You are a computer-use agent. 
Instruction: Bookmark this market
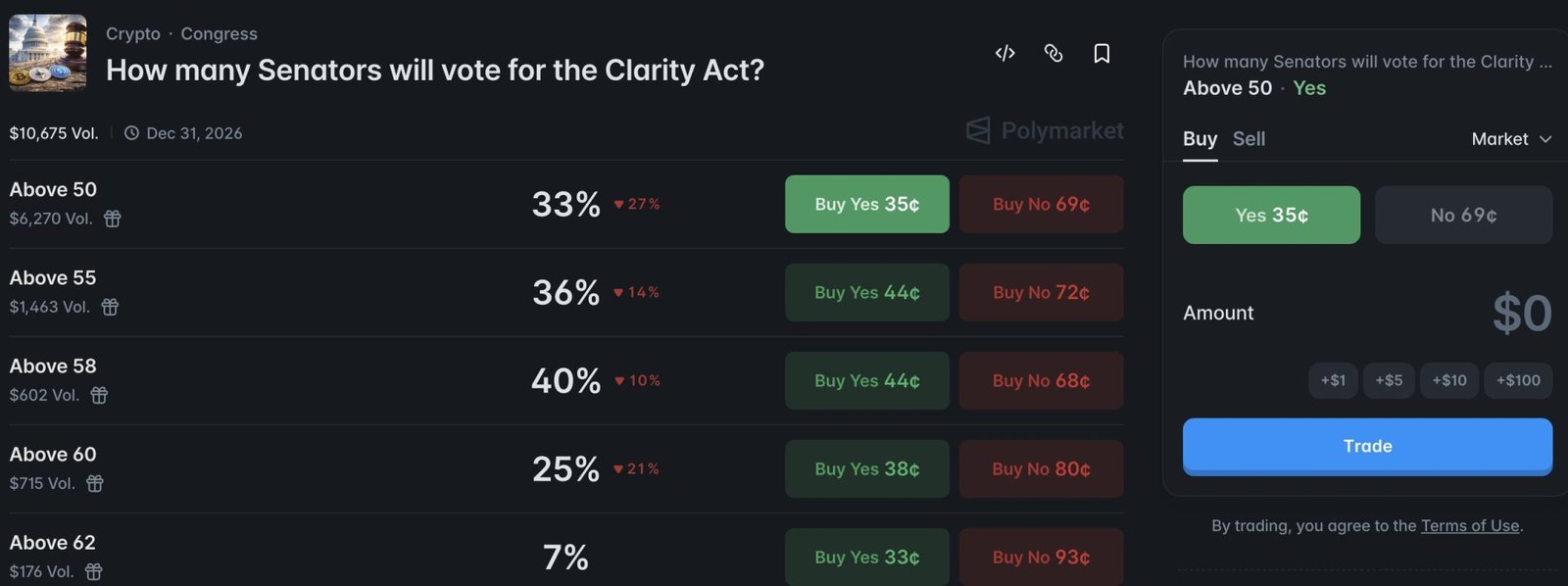(1102, 53)
